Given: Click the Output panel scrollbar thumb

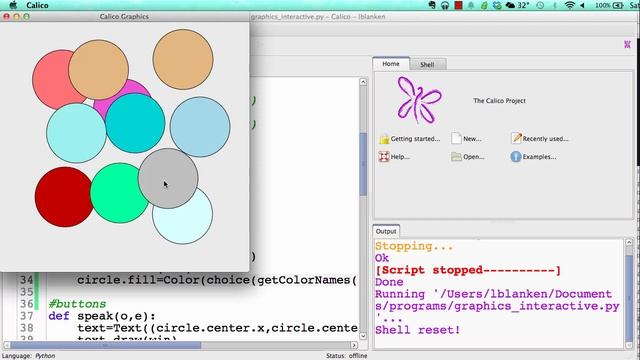Looking at the screenshot, I should [629, 297].
